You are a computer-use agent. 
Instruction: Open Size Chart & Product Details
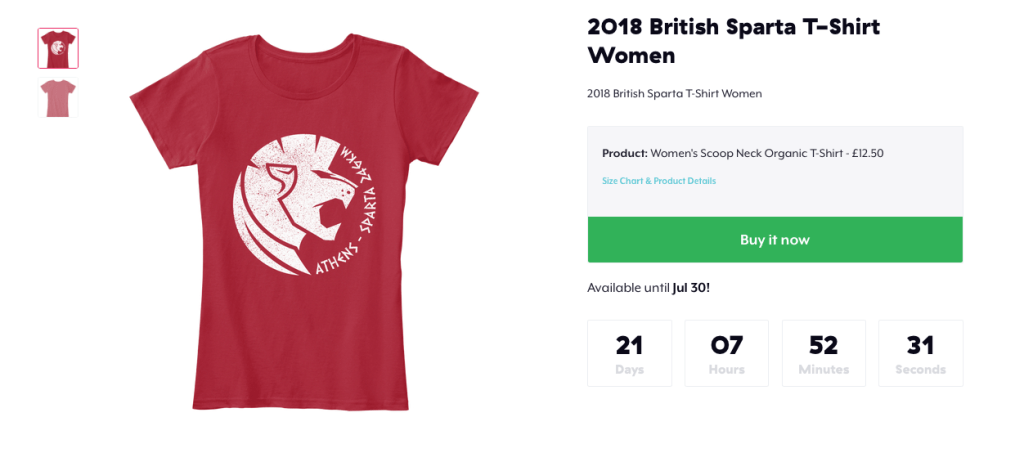(658, 181)
